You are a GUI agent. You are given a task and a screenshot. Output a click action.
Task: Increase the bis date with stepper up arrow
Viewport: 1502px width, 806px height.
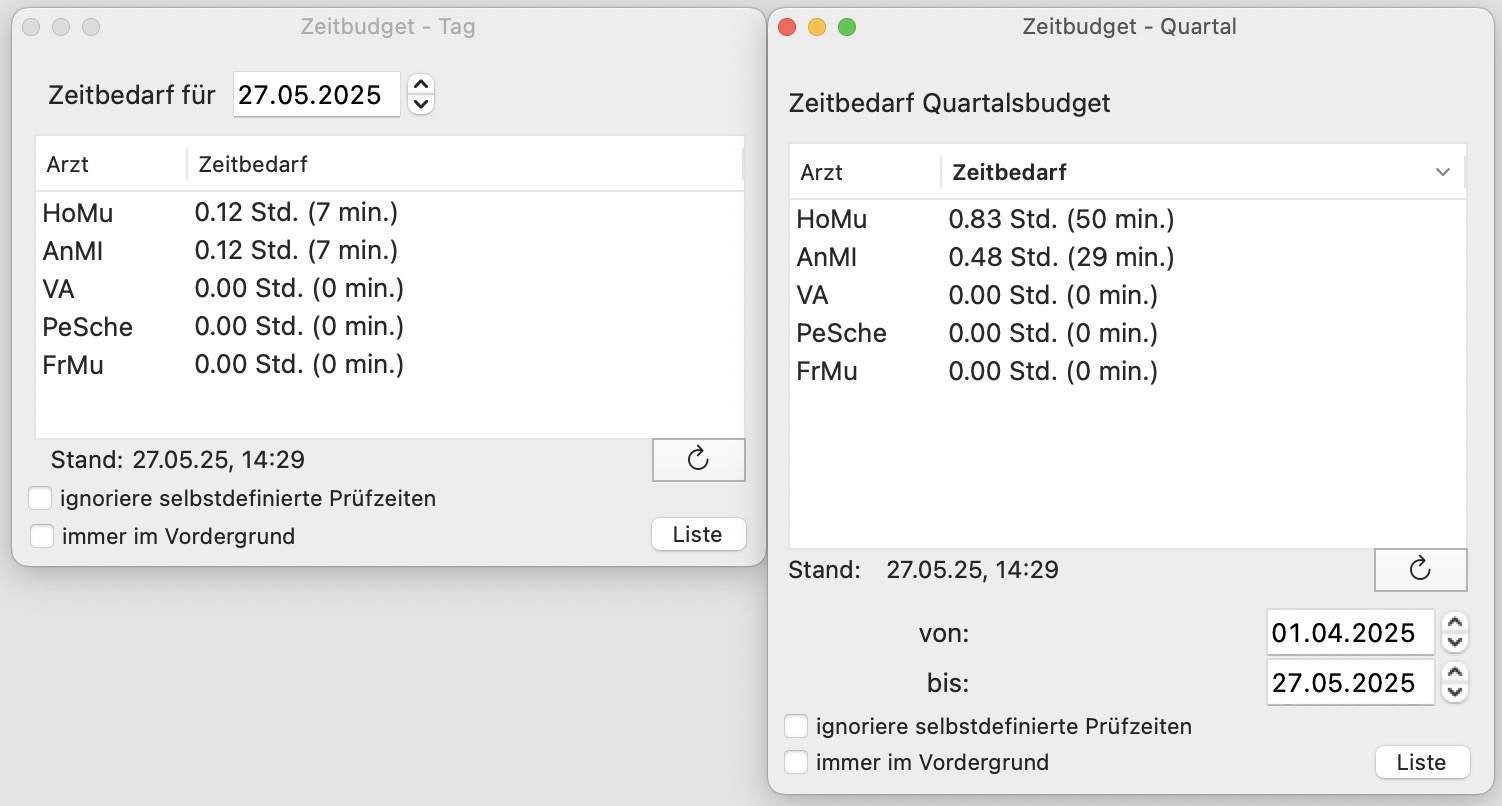pos(1456,673)
